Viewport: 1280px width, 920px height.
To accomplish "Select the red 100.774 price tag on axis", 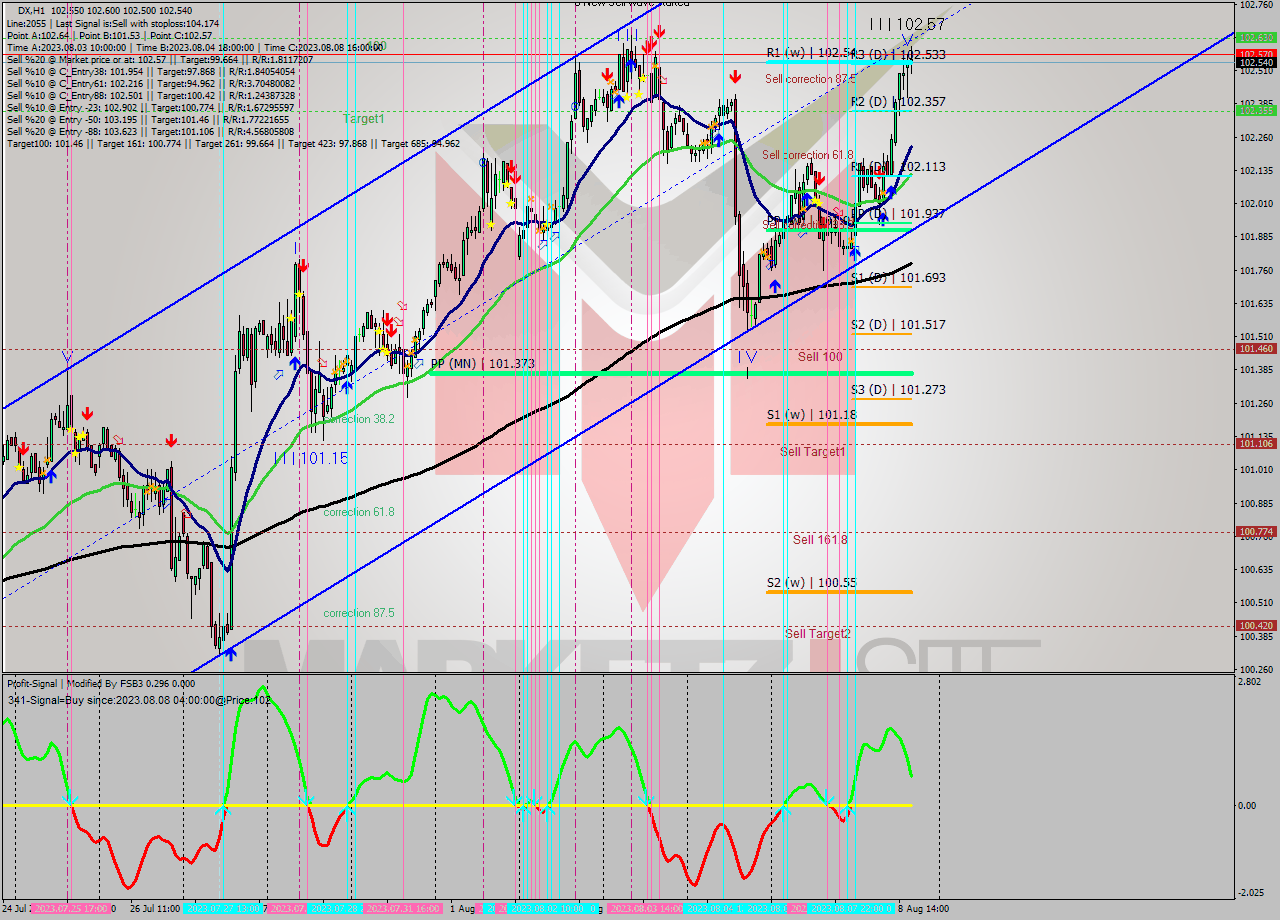I will coord(1256,532).
